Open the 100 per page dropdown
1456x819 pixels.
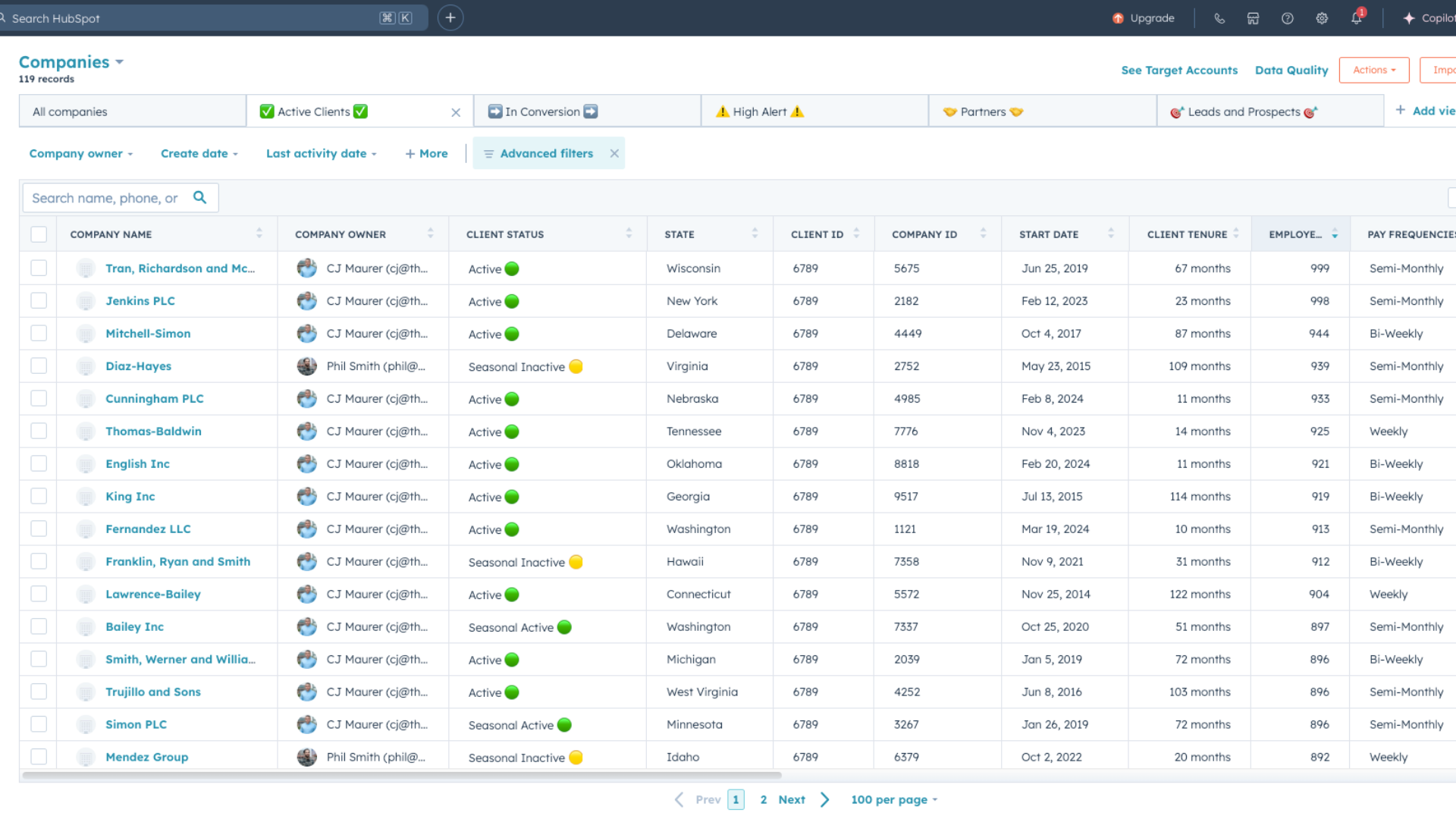894,799
